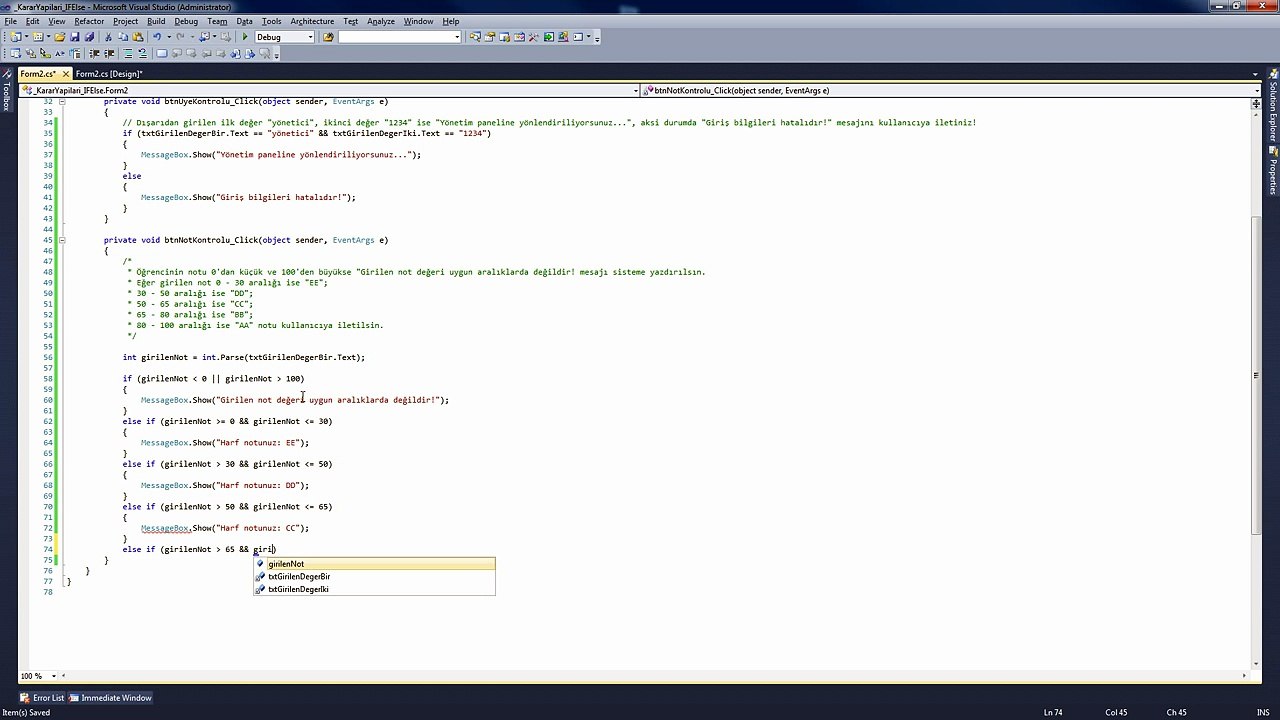1280x720 pixels.
Task: Collapse the btnNotKontrolu_Click method outline
Action: point(61,240)
